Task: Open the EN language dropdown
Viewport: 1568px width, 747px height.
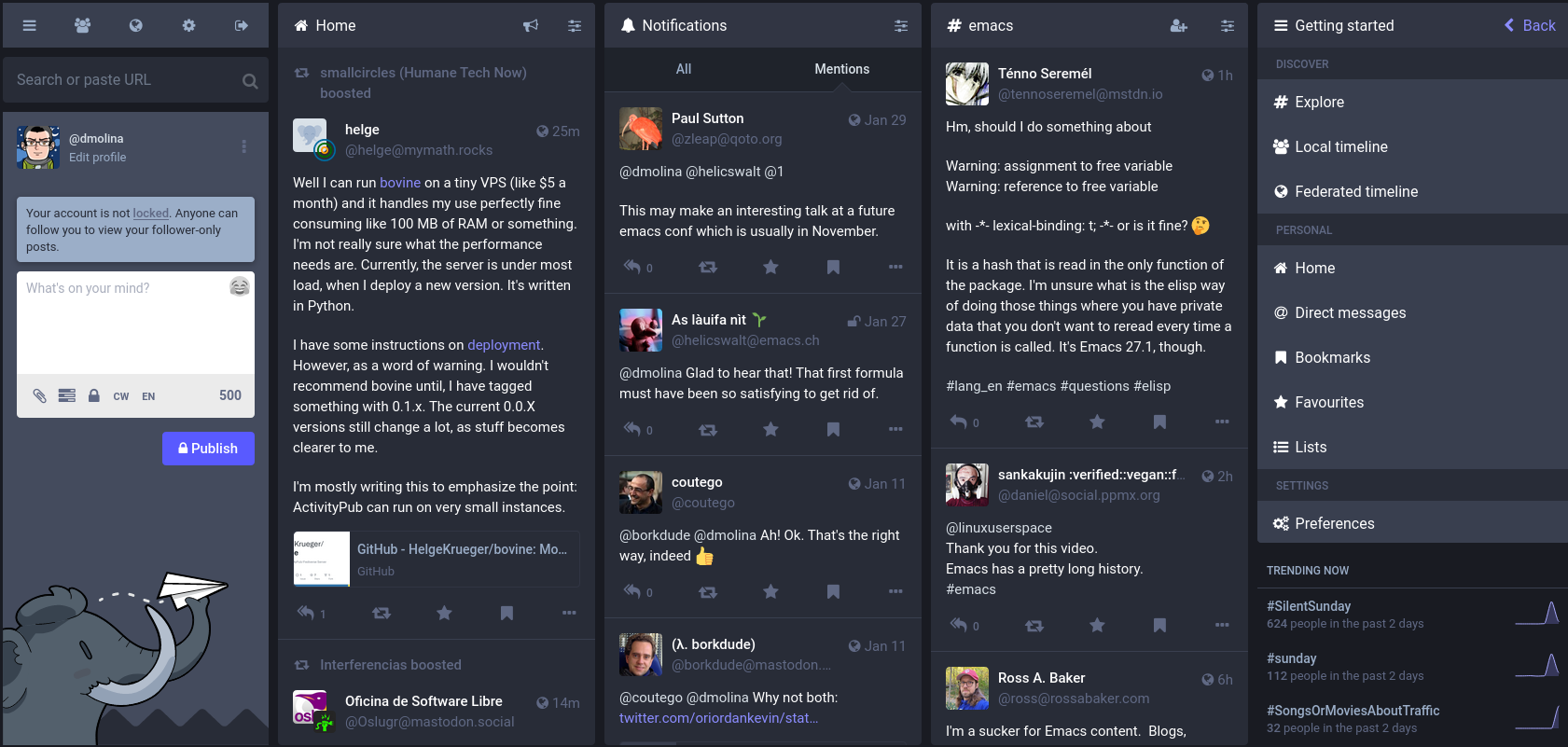Action: pyautogui.click(x=148, y=396)
